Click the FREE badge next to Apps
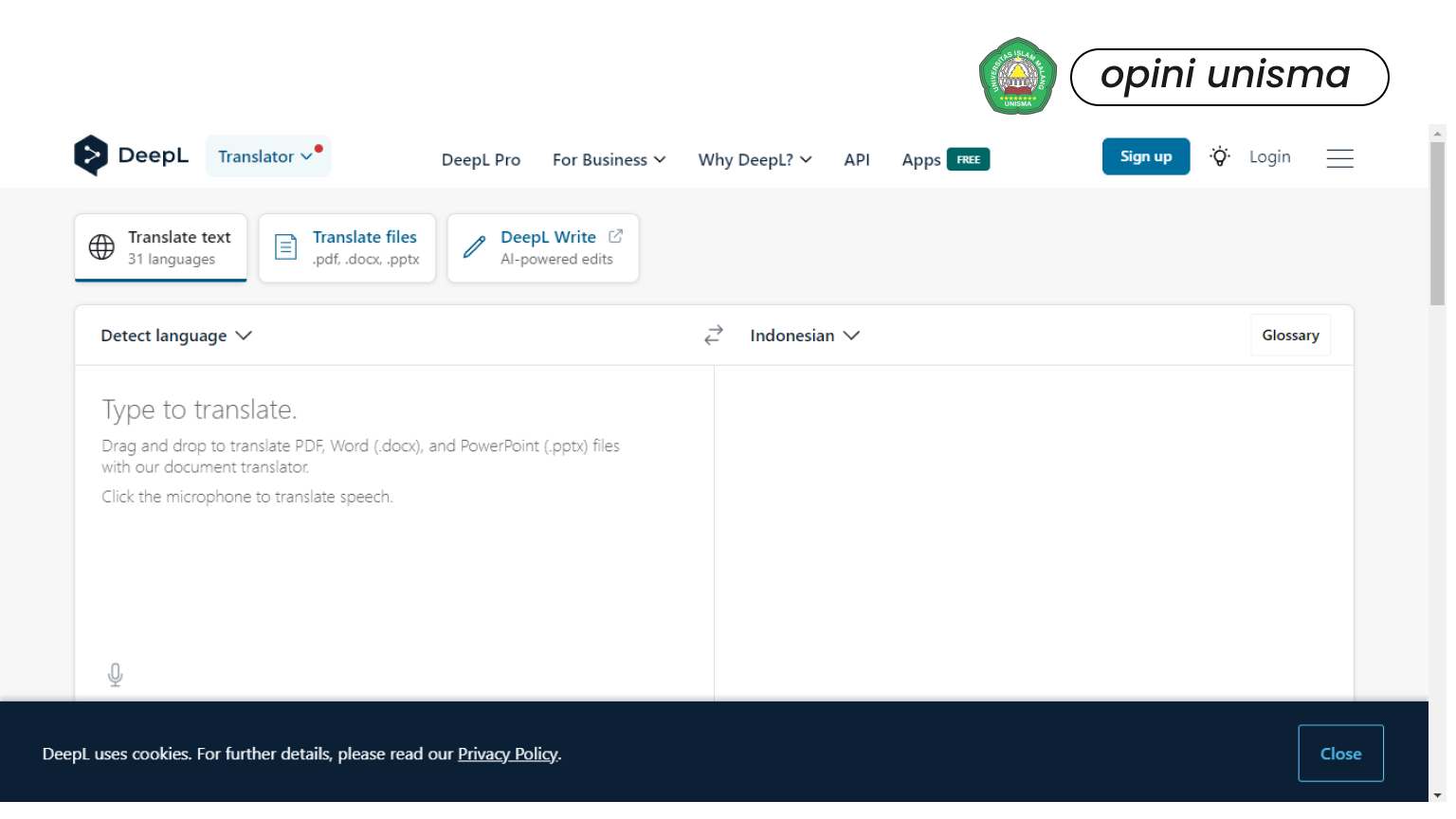Image resolution: width=1456 pixels, height=819 pixels. (968, 159)
